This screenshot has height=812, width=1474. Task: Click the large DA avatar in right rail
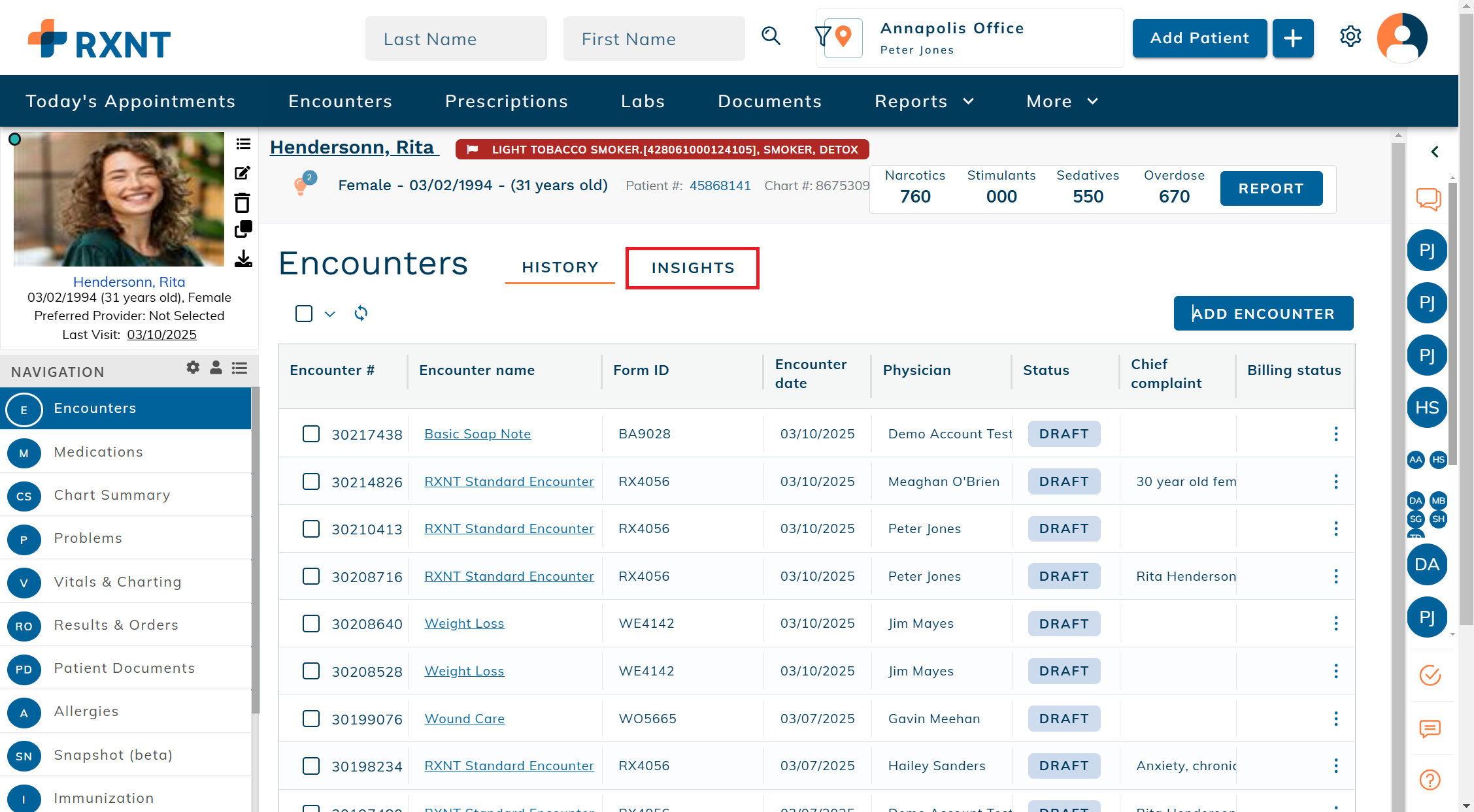click(1427, 564)
